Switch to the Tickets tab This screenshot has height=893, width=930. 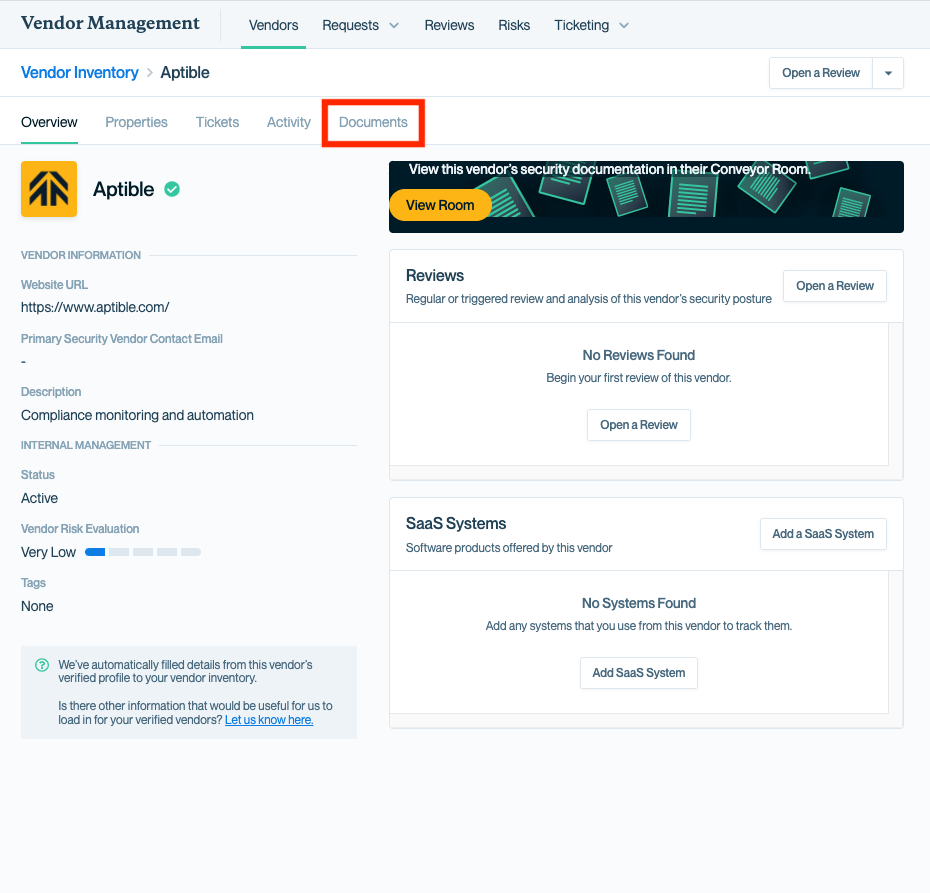(217, 122)
